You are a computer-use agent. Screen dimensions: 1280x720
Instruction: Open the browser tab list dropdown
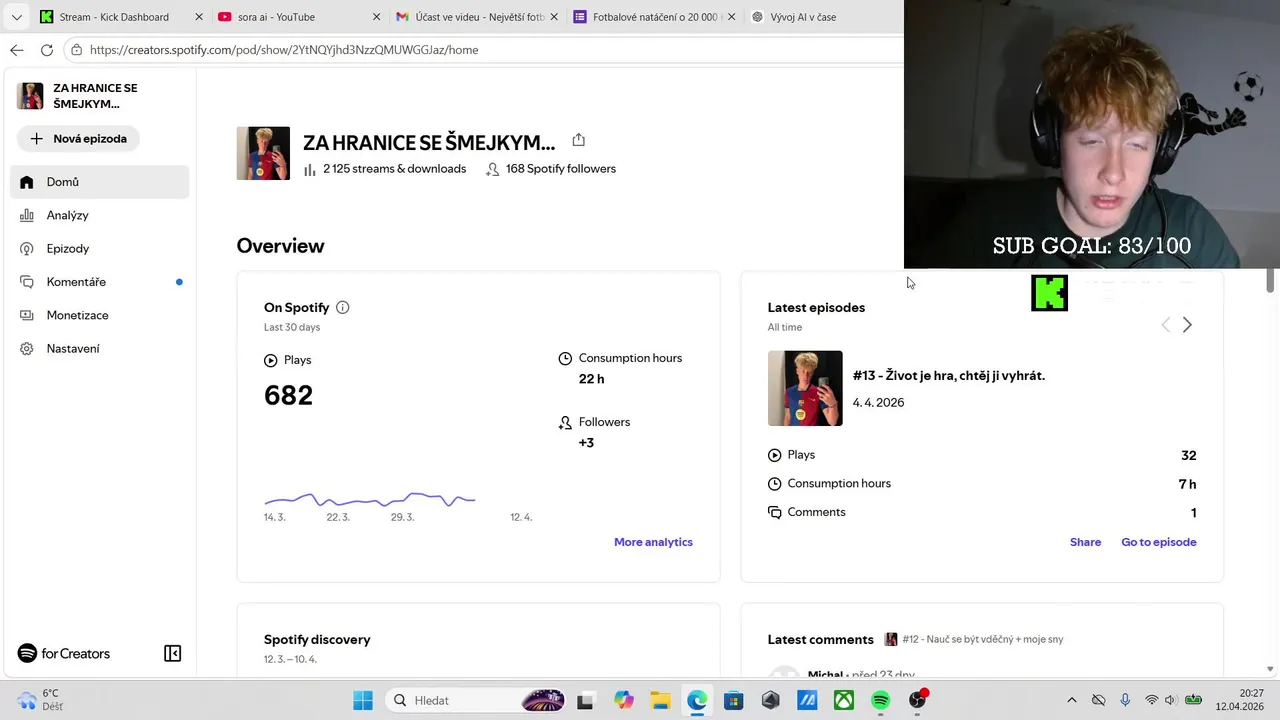(x=16, y=17)
